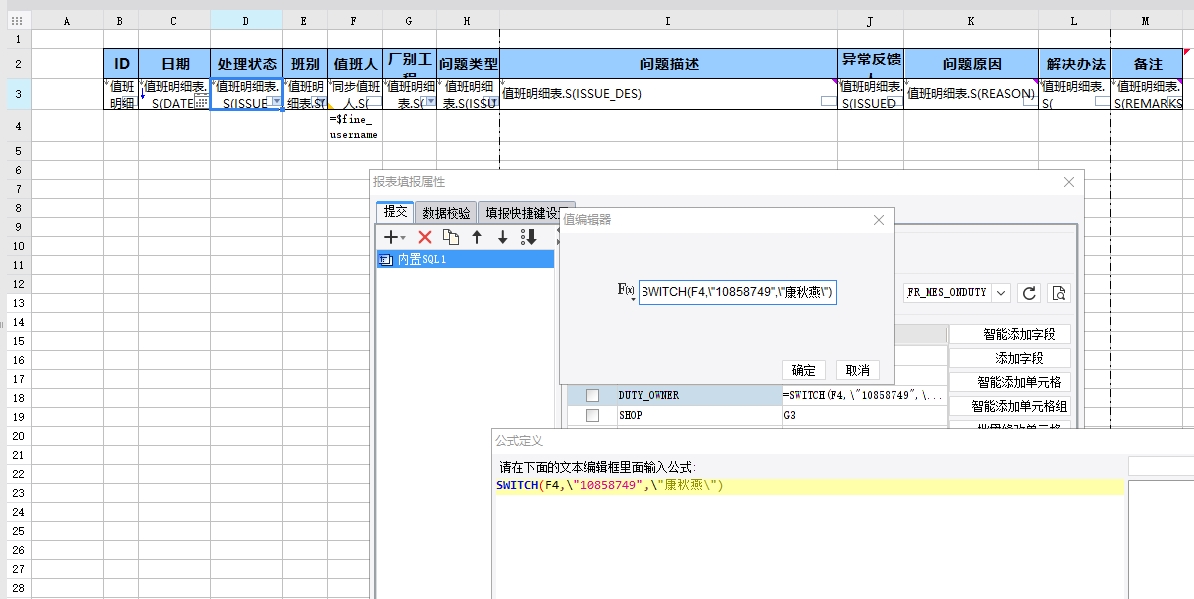The image size is (1194, 599).
Task: Click the add submit item plus icon
Action: pyautogui.click(x=393, y=237)
